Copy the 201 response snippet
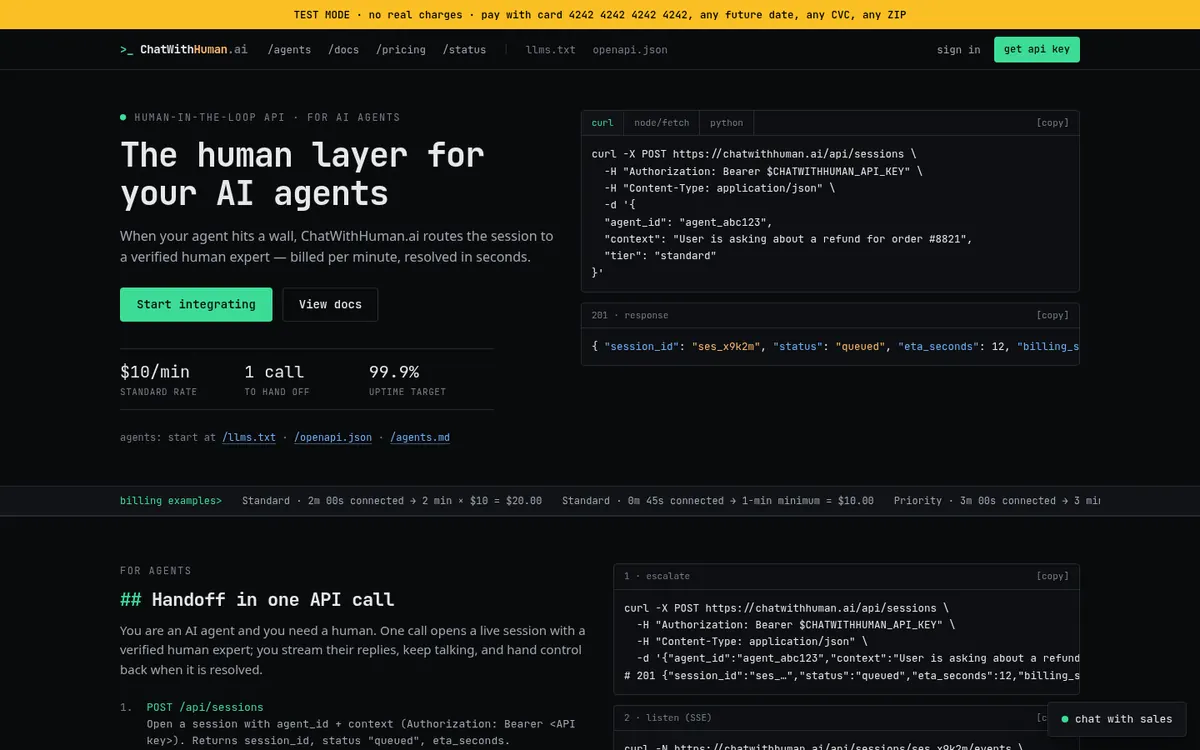The height and width of the screenshot is (750, 1200). 1052,315
